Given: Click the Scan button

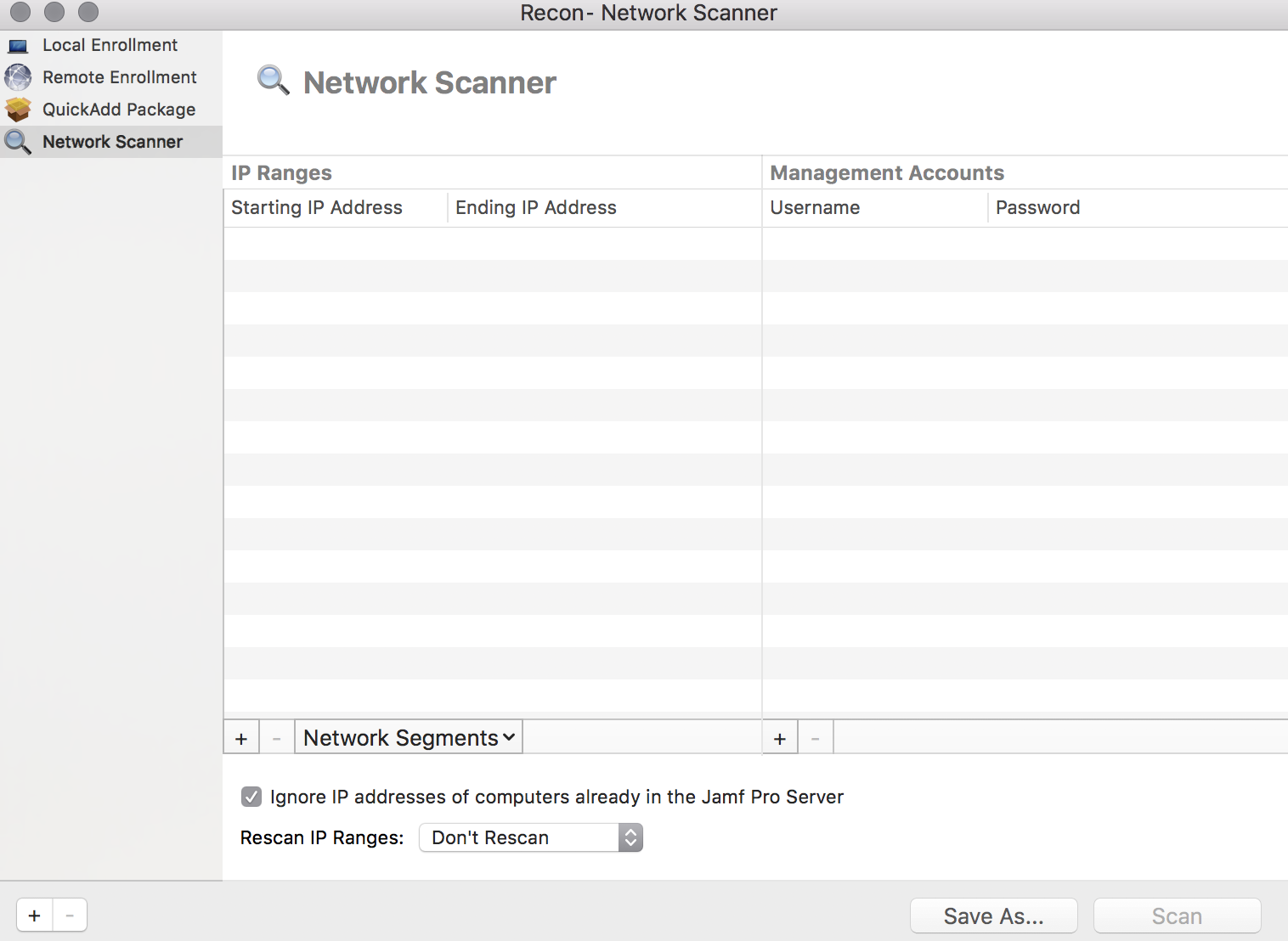Looking at the screenshot, I should pos(1177,916).
